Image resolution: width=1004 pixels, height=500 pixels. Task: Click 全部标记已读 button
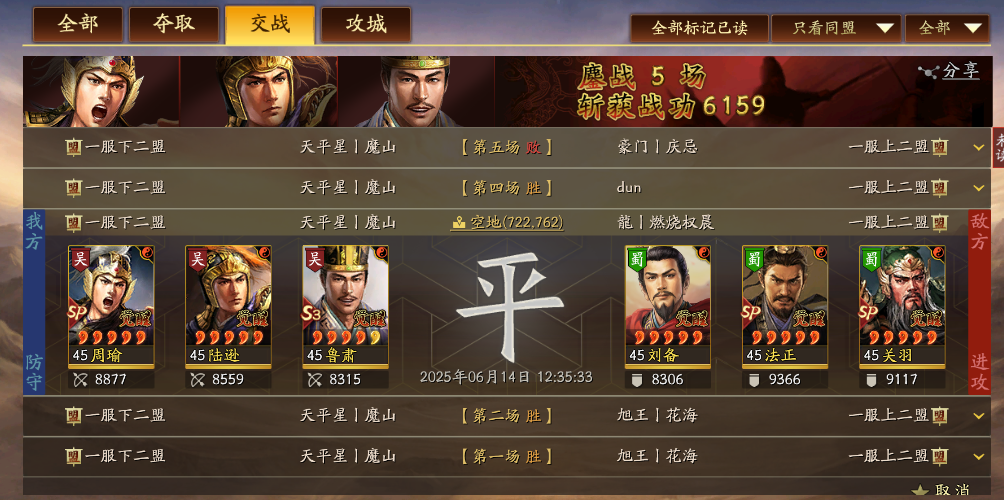click(699, 28)
